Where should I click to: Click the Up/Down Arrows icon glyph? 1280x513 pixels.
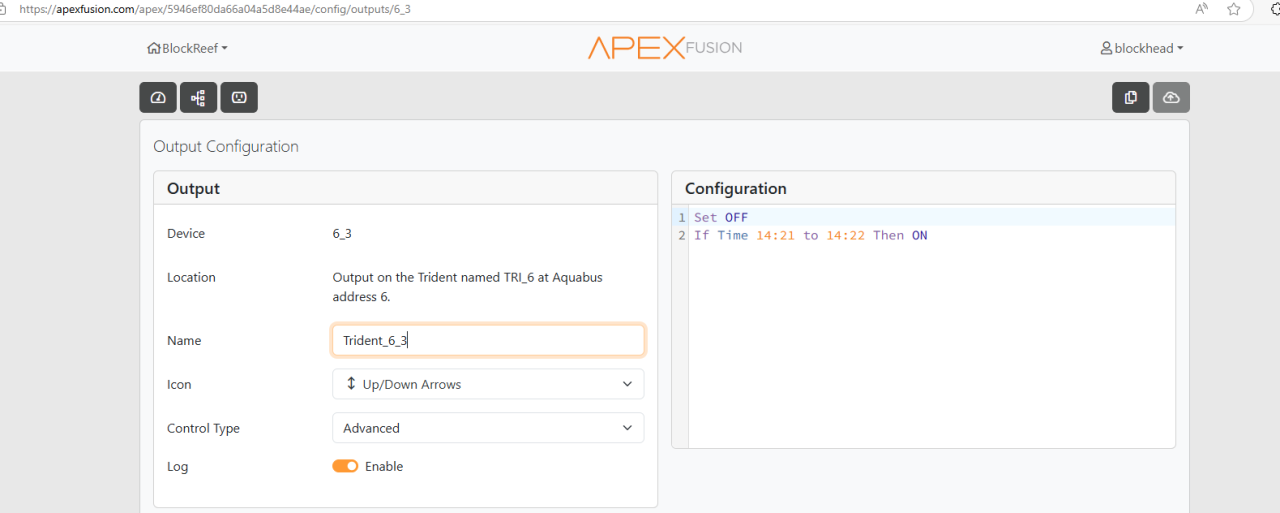(351, 384)
